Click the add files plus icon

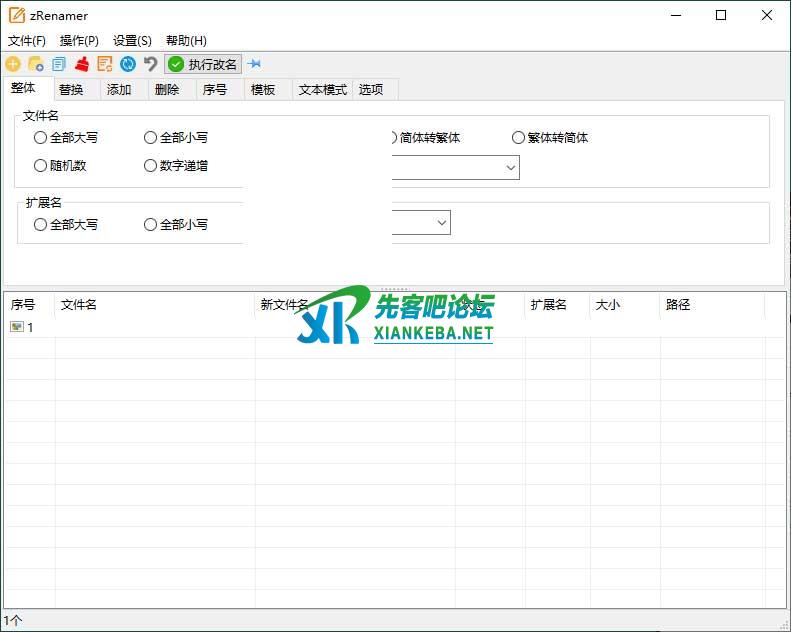(13, 64)
